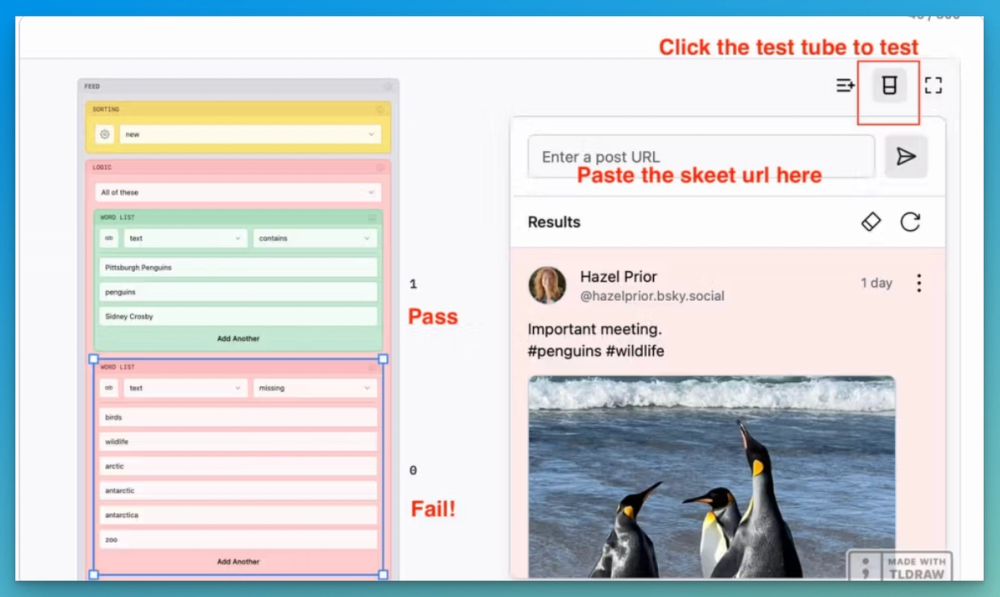The height and width of the screenshot is (597, 1000).
Task: Click the icon on the green WORD LIST header
Action: [x=372, y=217]
